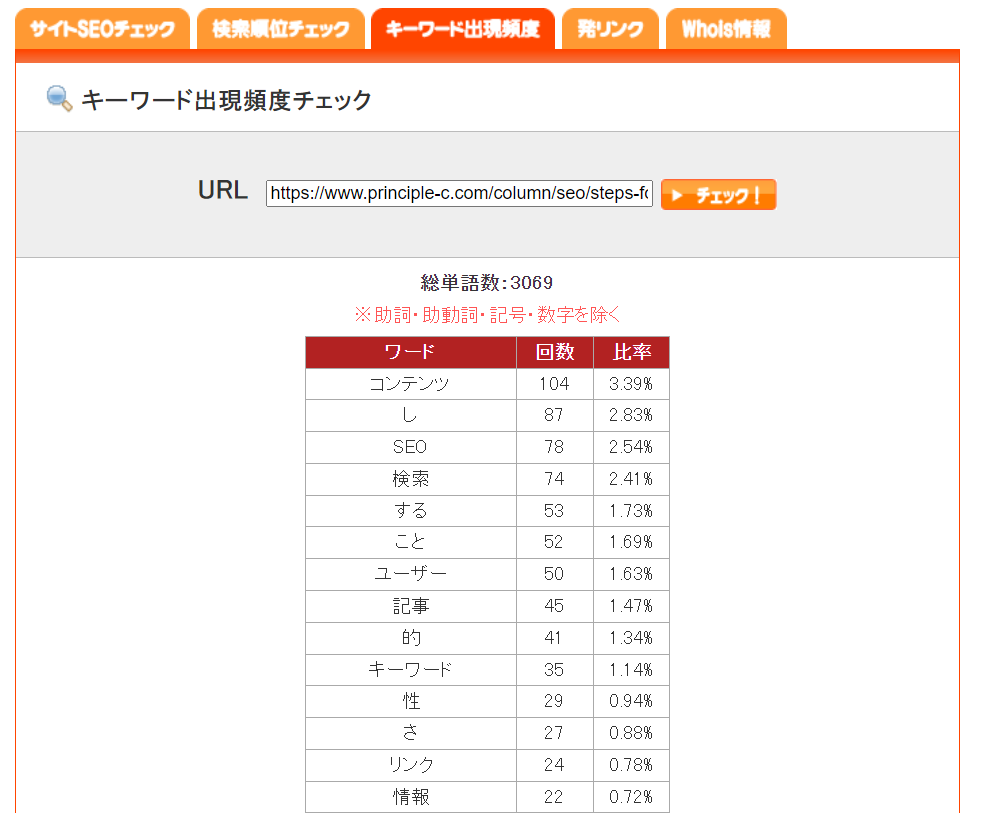982x813 pixels.
Task: Go to the 発リンク tab
Action: (x=610, y=29)
